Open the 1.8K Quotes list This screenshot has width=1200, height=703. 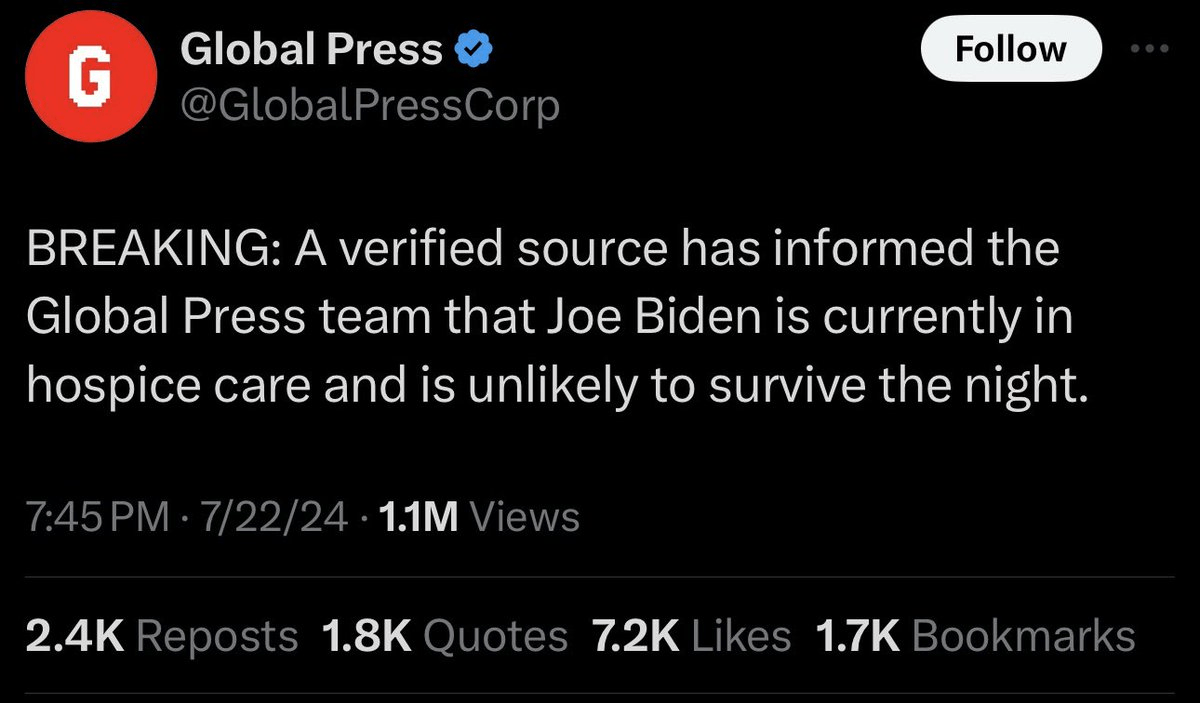click(443, 634)
